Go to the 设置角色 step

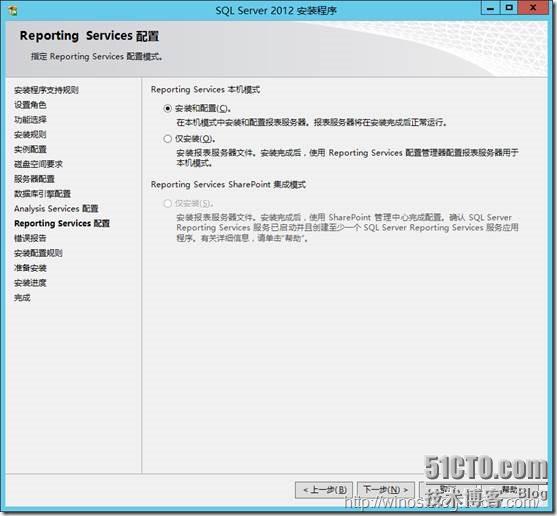tap(30, 105)
